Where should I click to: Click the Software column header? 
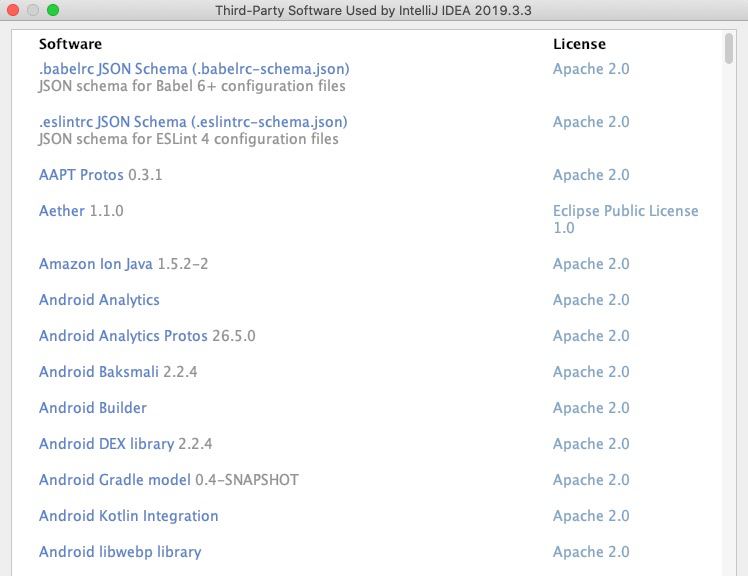(x=70, y=44)
